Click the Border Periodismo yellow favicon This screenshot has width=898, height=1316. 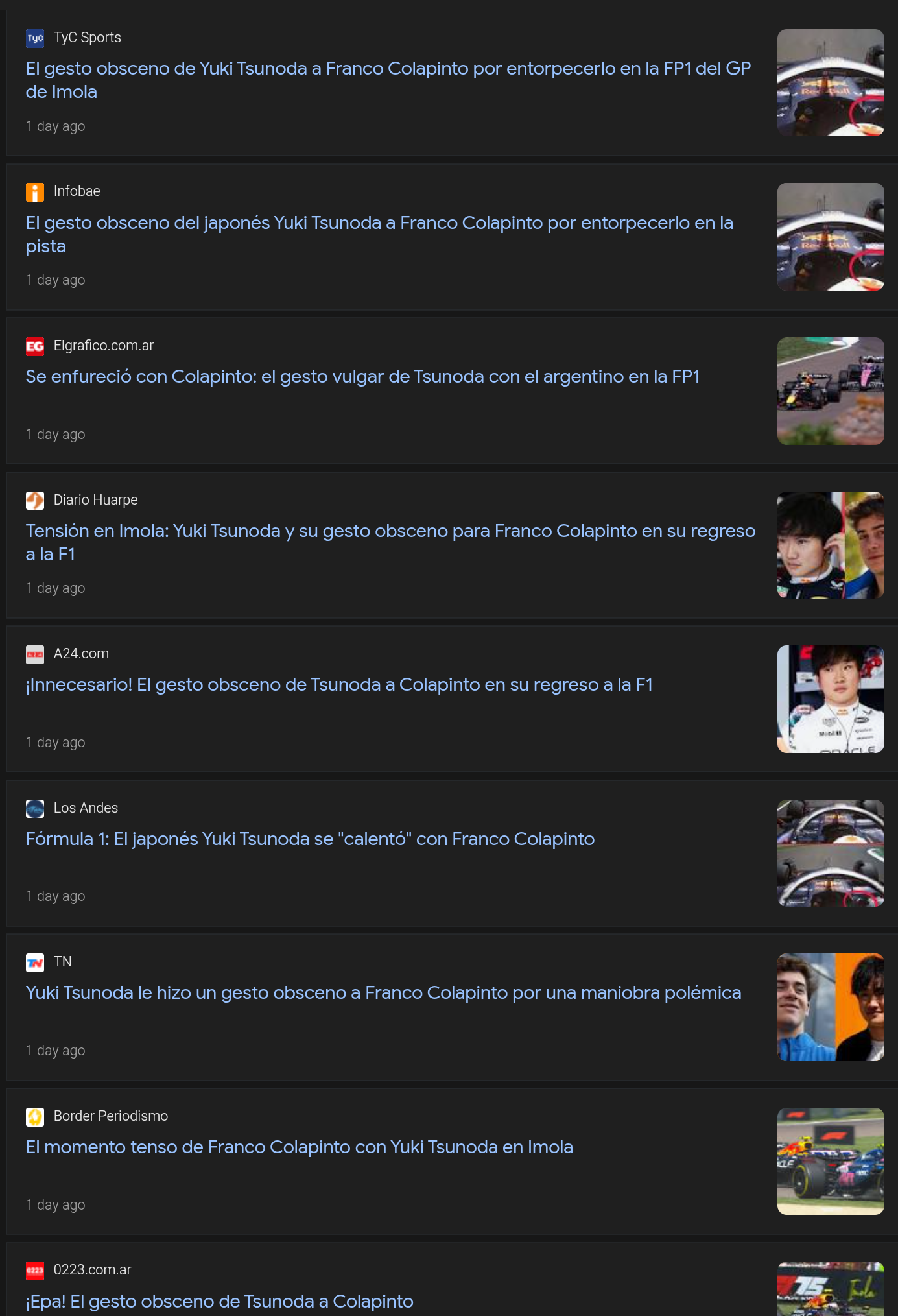[35, 1116]
